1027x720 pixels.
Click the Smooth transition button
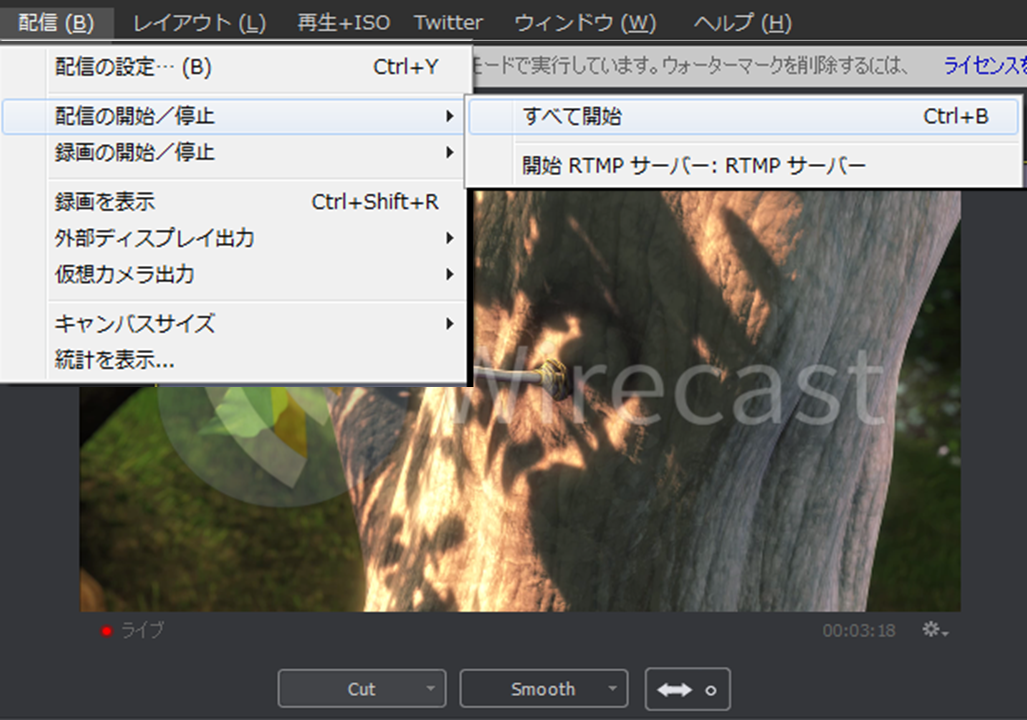[544, 689]
